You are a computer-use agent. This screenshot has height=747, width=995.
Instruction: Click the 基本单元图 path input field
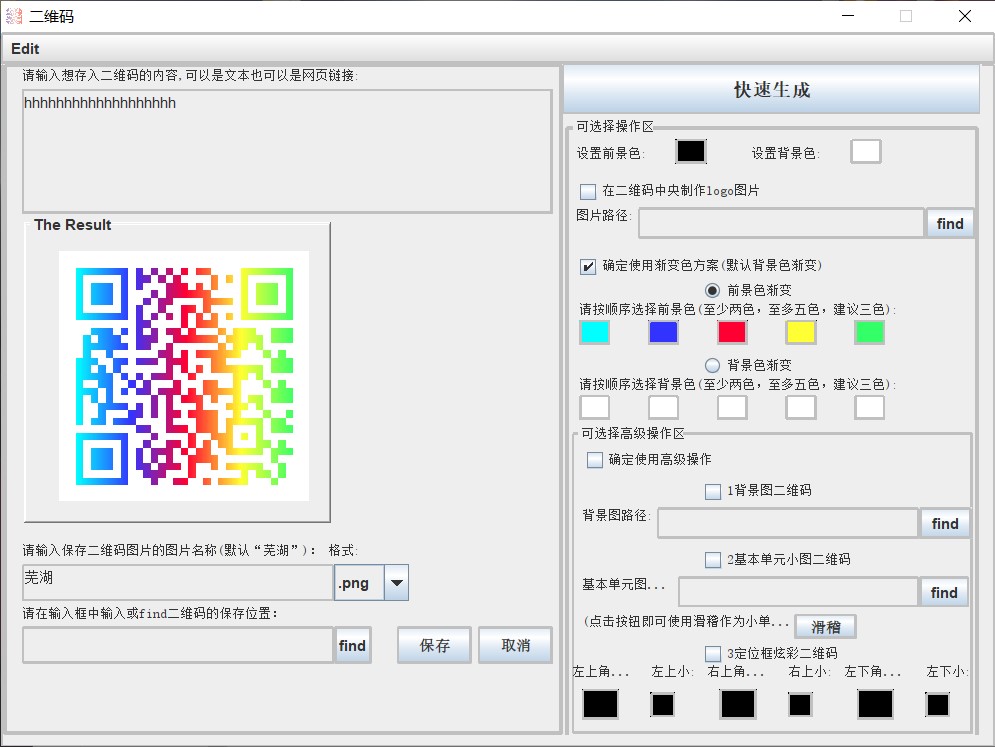798,592
